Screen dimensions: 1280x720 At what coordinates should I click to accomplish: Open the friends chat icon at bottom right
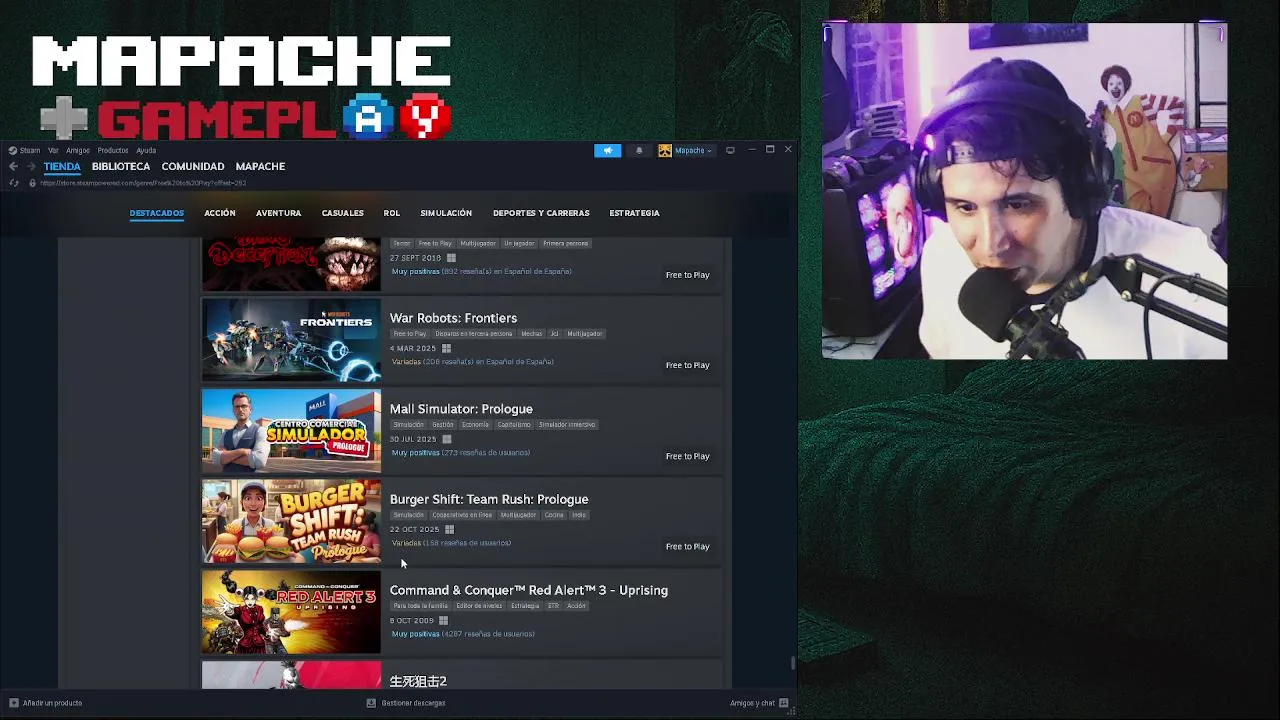click(x=784, y=703)
